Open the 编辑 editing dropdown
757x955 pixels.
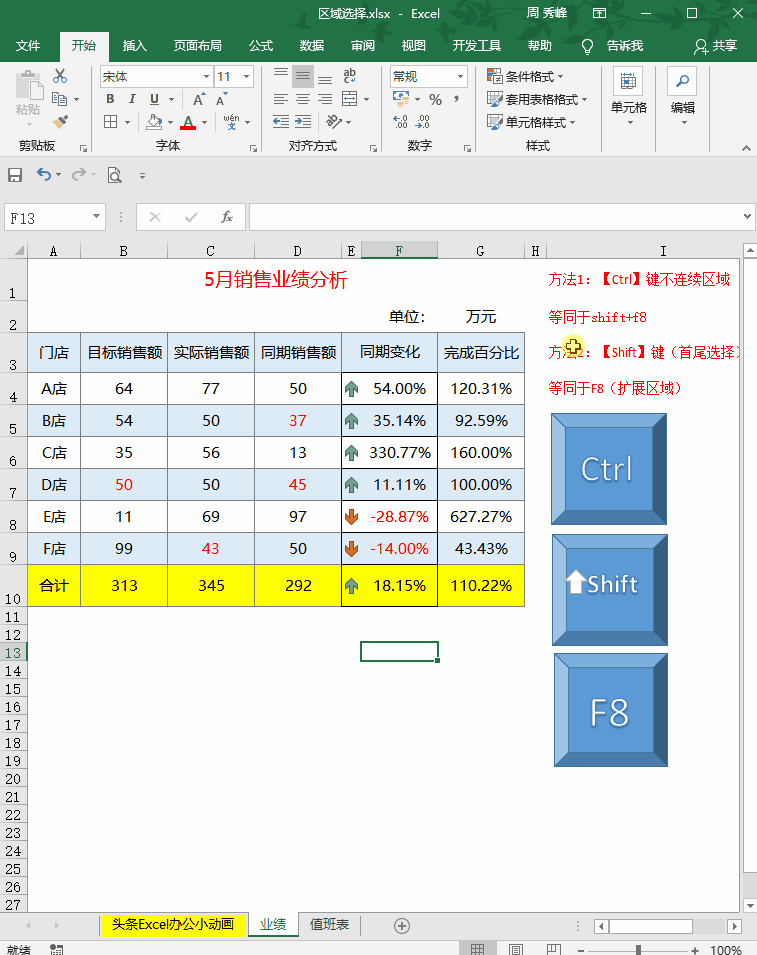pos(683,97)
